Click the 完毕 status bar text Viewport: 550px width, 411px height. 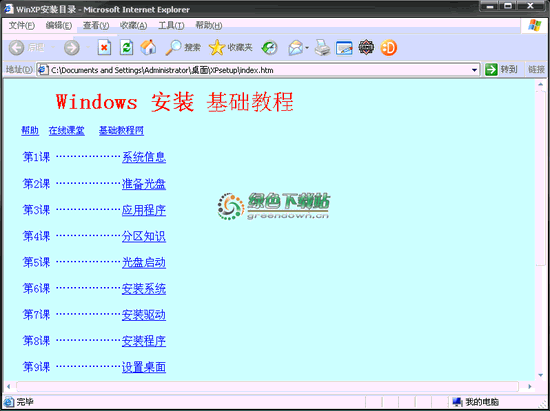25,402
